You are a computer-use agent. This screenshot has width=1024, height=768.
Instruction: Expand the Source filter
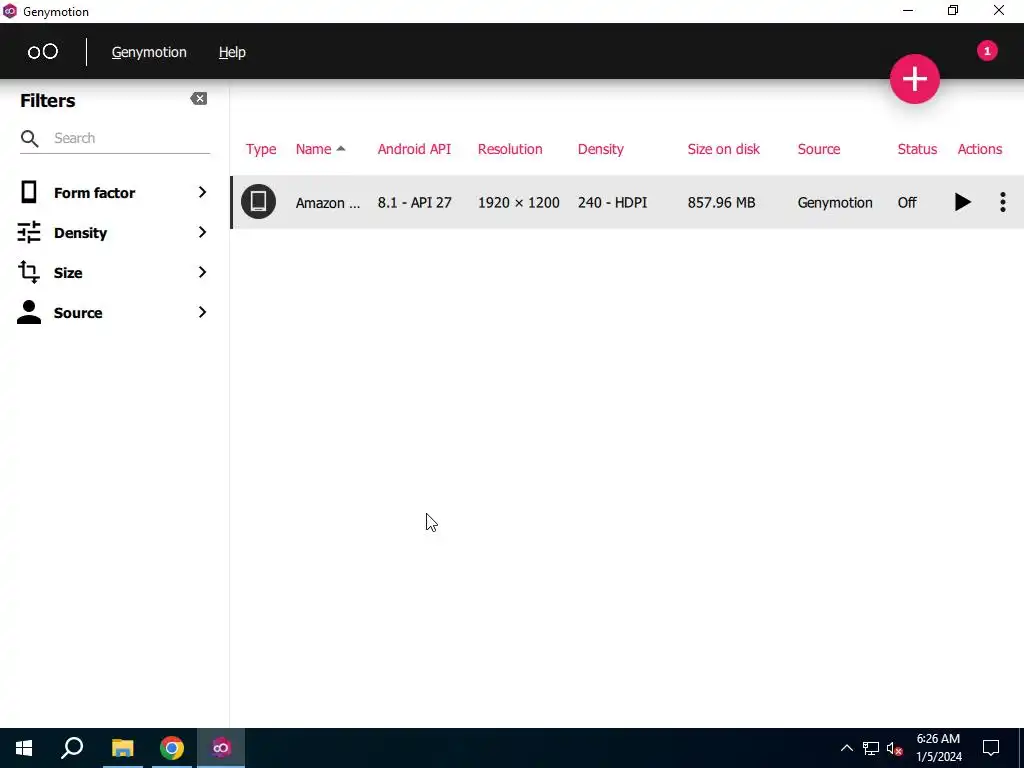click(x=113, y=313)
